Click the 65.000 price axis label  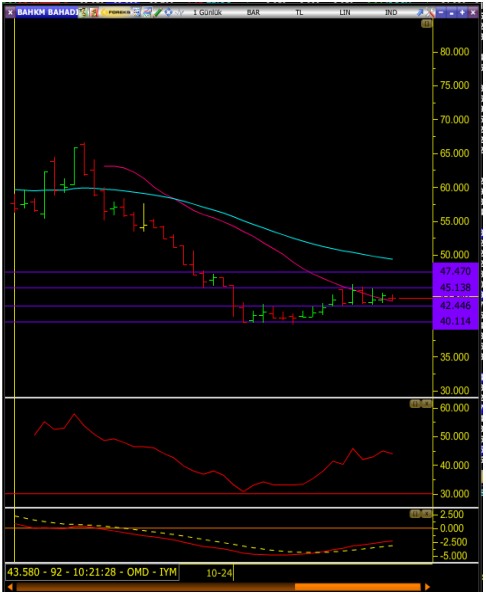click(455, 154)
